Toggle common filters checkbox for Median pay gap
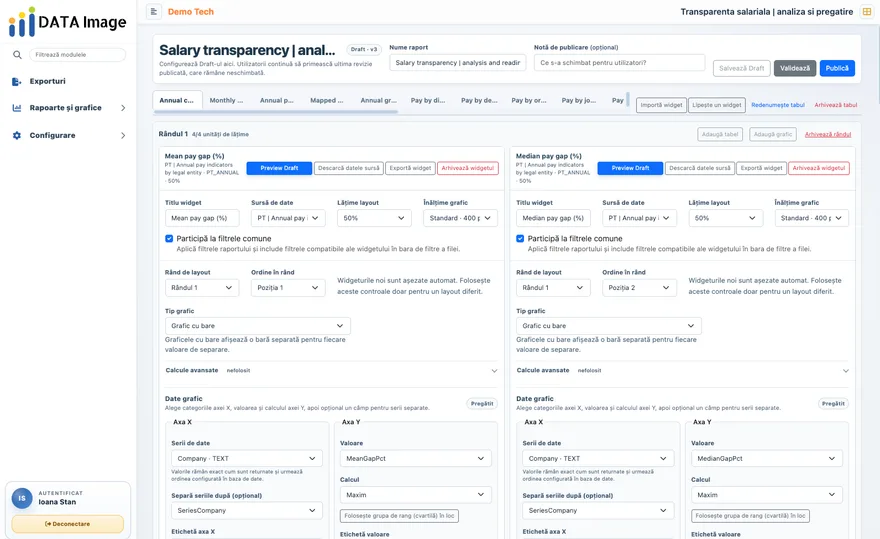This screenshot has height=539, width=880. coord(520,239)
